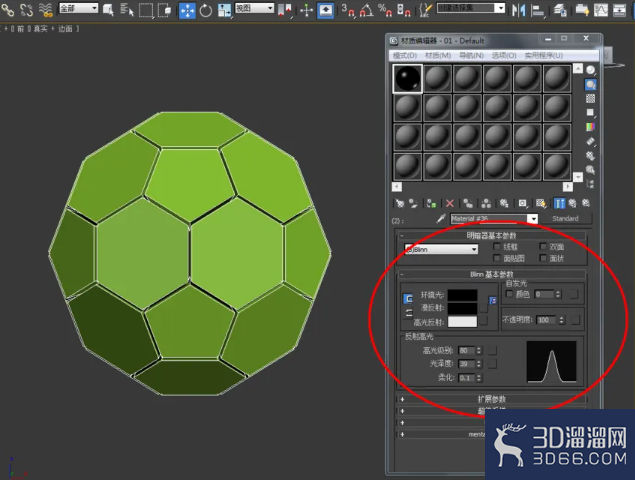Click the 高光反射 specular color swatch
Image resolution: width=635 pixels, height=480 pixels.
coord(462,322)
